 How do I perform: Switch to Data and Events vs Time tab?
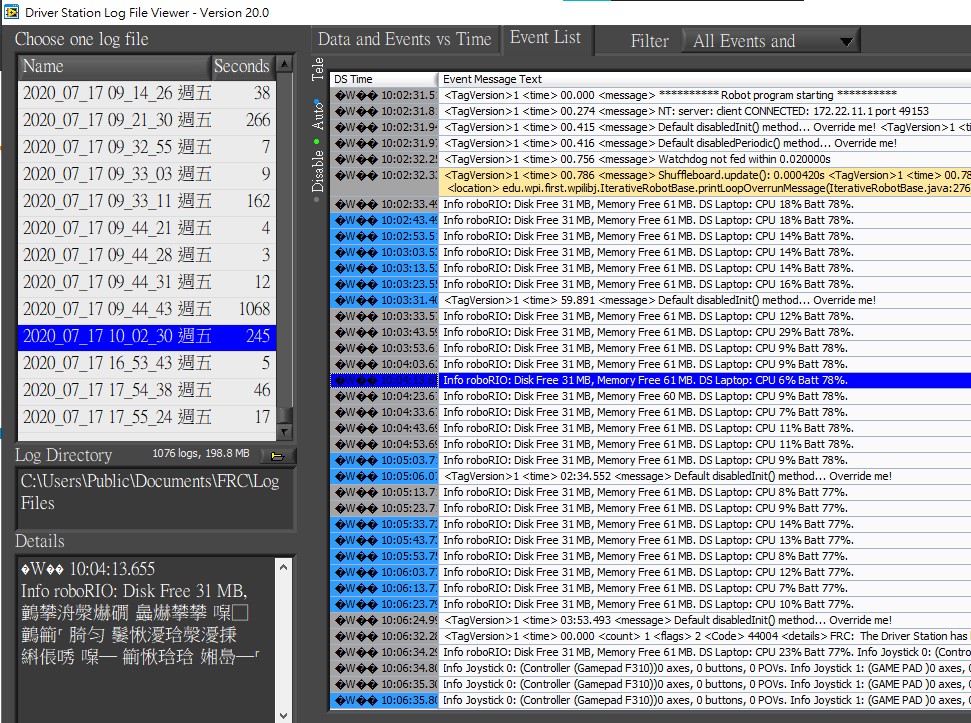click(x=404, y=39)
